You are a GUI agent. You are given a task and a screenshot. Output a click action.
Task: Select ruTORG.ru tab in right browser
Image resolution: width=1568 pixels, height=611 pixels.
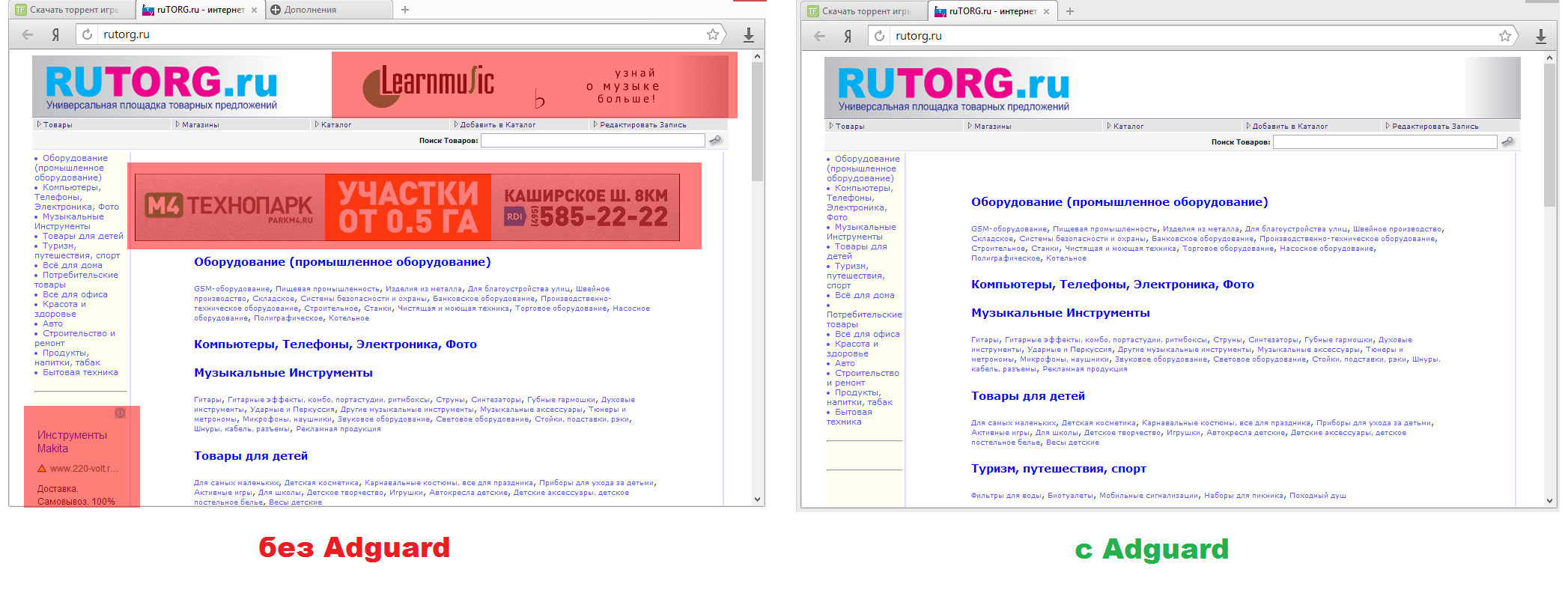click(992, 11)
